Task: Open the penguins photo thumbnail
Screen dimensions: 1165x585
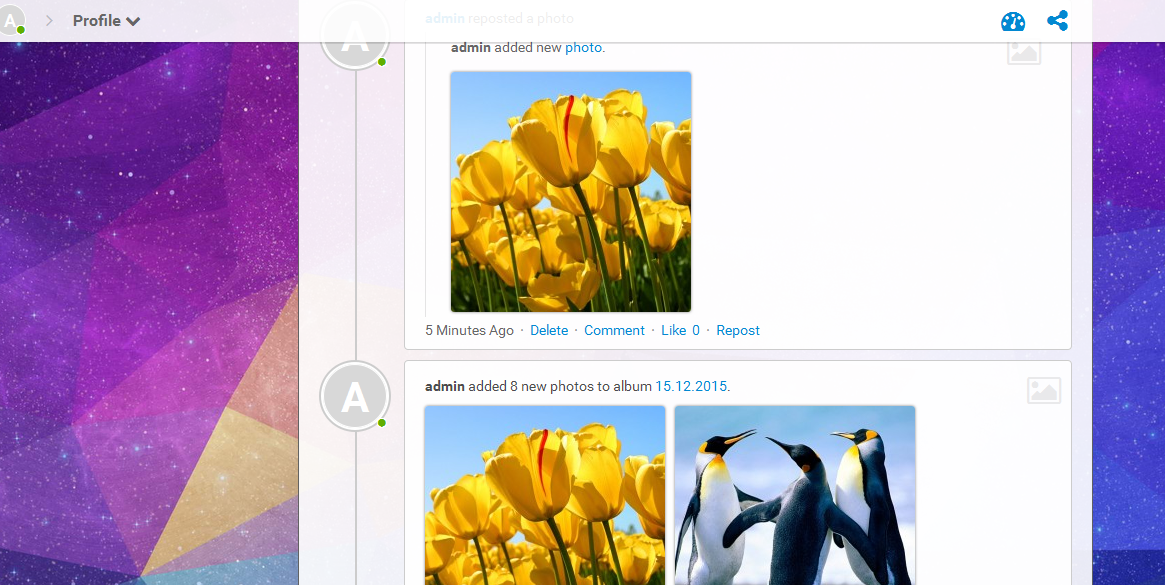Action: [795, 494]
